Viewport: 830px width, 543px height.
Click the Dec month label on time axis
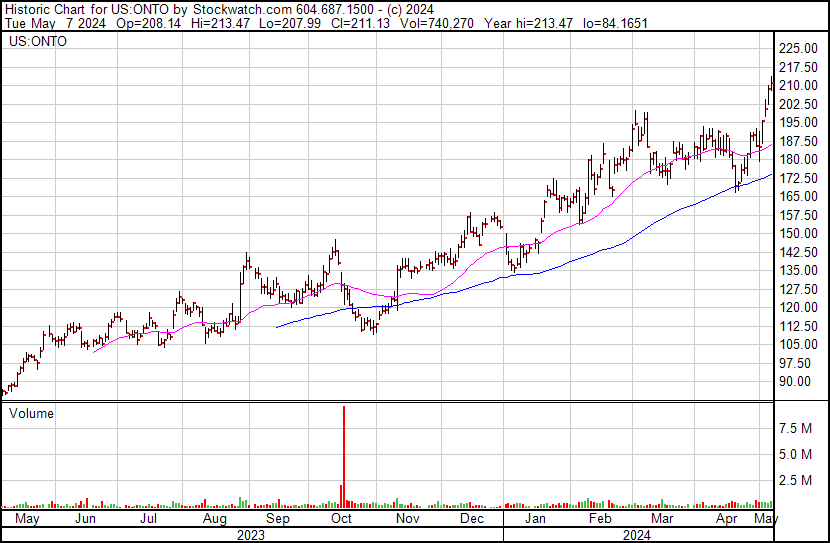click(472, 520)
